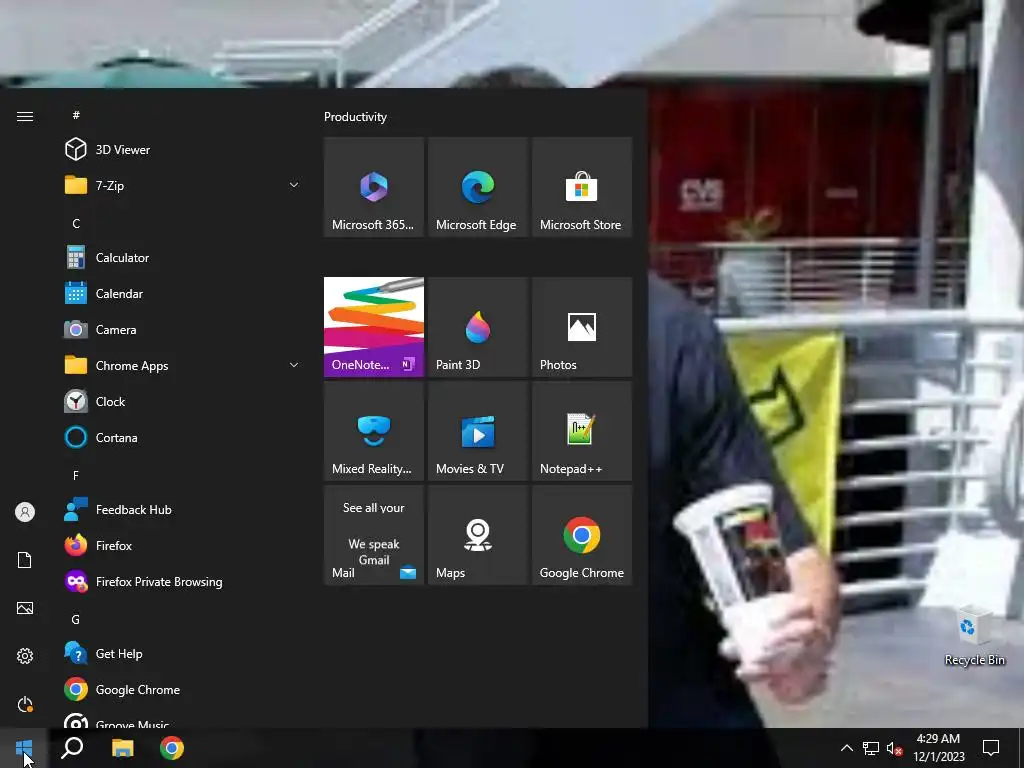This screenshot has height=768, width=1024.
Task: Click the network icon in system tray
Action: click(x=871, y=748)
